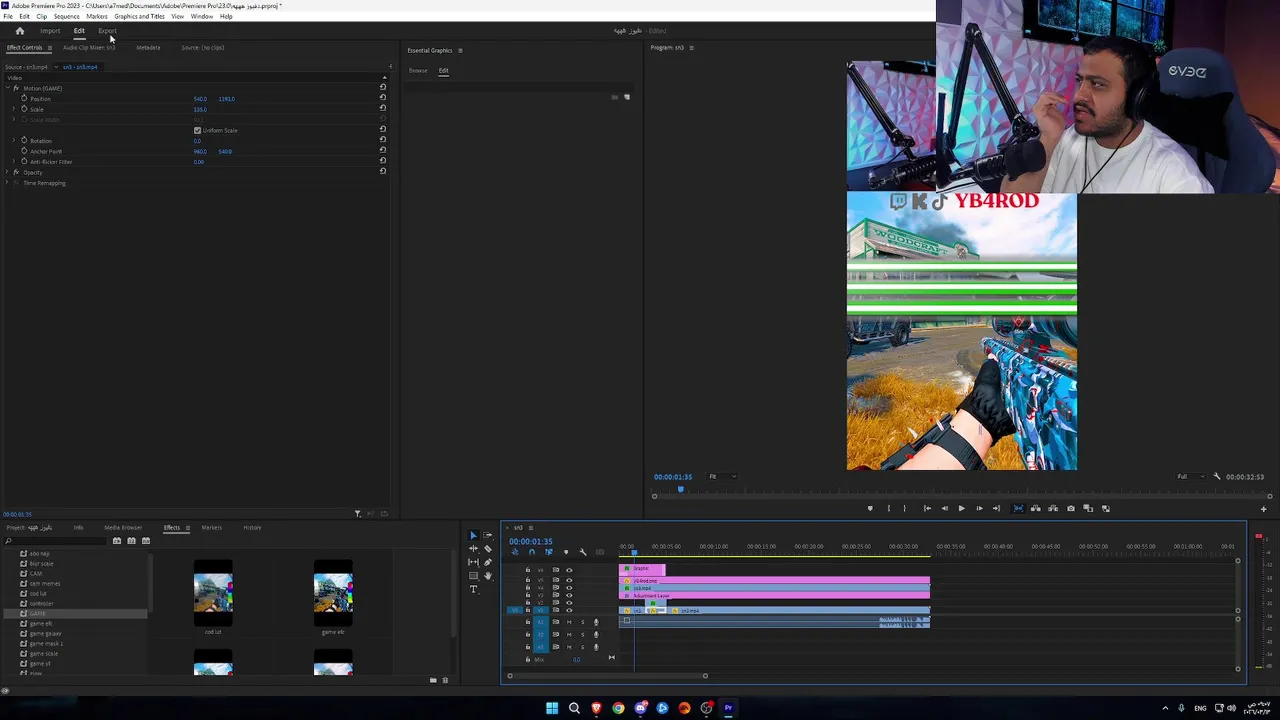Screen dimensions: 1280x720
Task: Open the File menu
Action: coord(8,16)
